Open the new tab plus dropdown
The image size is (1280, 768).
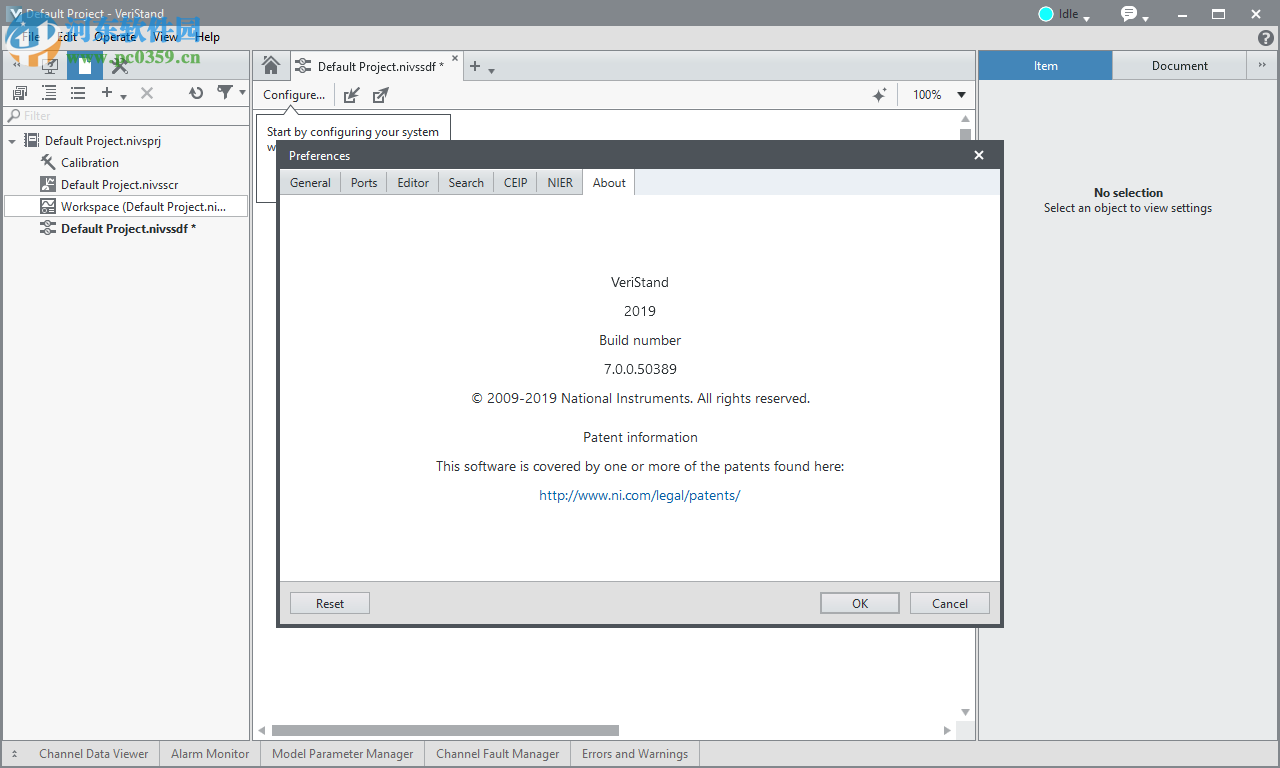[482, 67]
